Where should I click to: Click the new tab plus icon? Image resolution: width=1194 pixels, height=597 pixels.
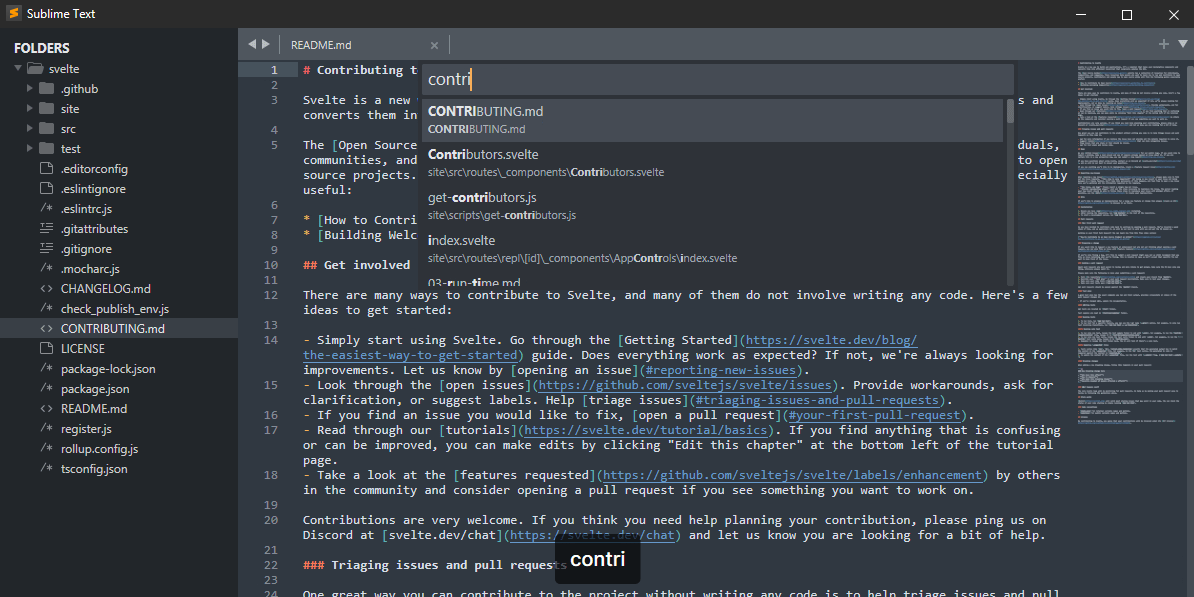click(1164, 44)
